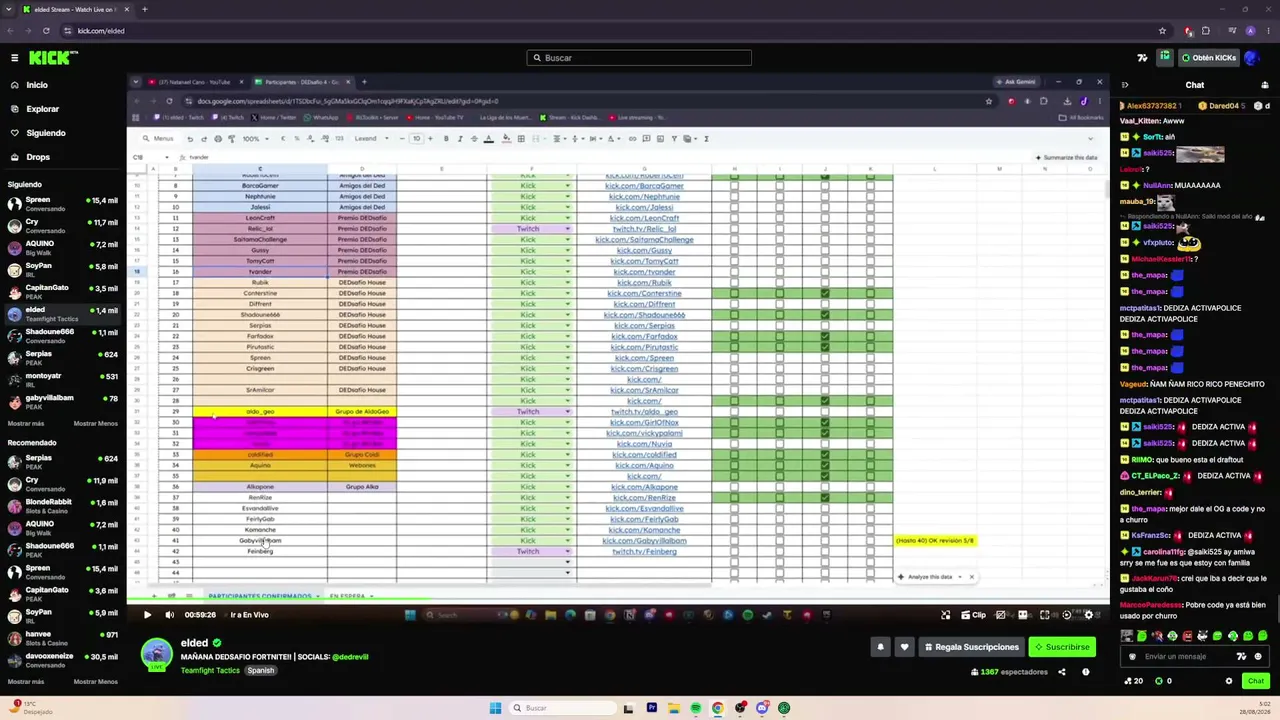Open the Twitch platform dropdown for Feinberg
Screen dimensions: 1280x720
pos(568,551)
